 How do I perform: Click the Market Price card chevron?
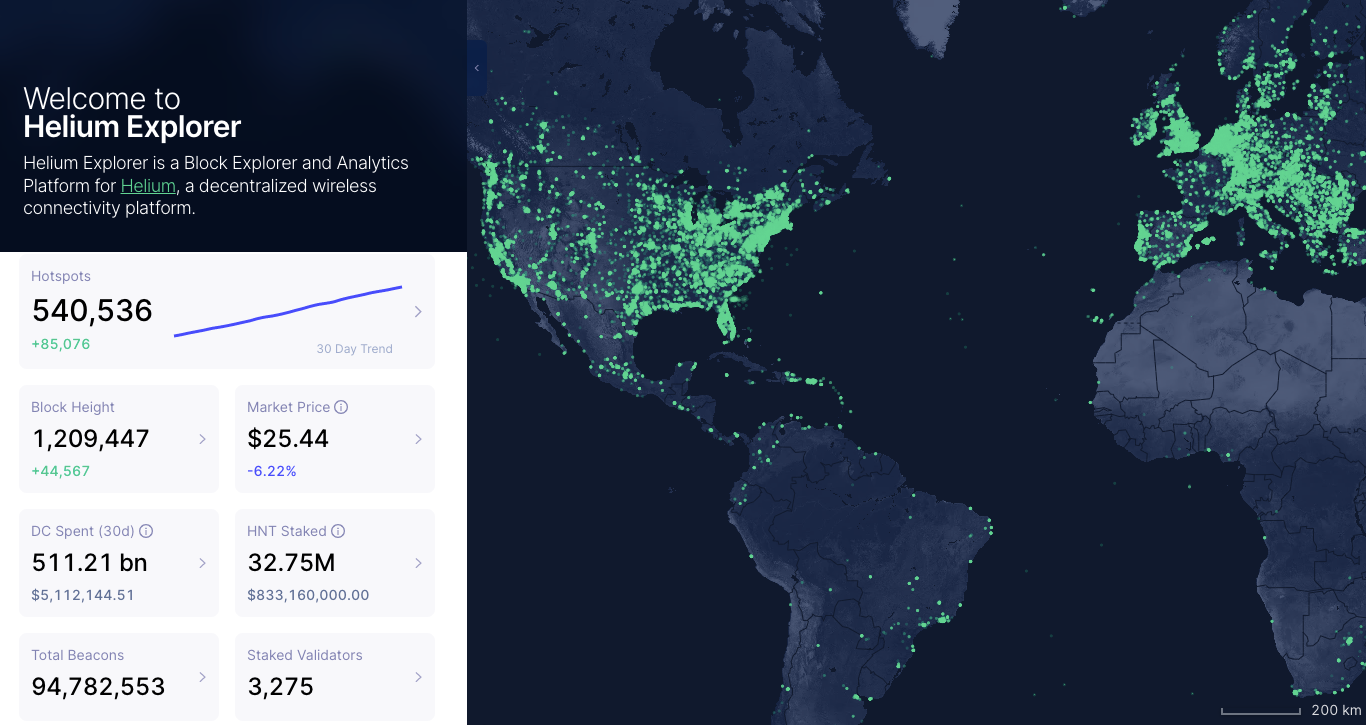(418, 439)
